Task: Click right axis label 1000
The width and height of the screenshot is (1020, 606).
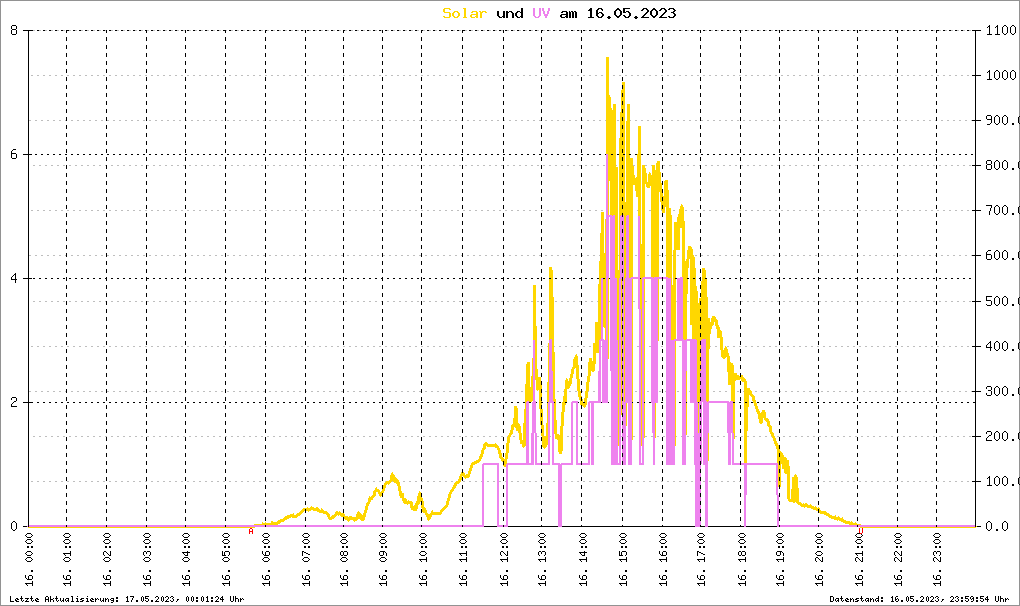Action: click(1001, 75)
